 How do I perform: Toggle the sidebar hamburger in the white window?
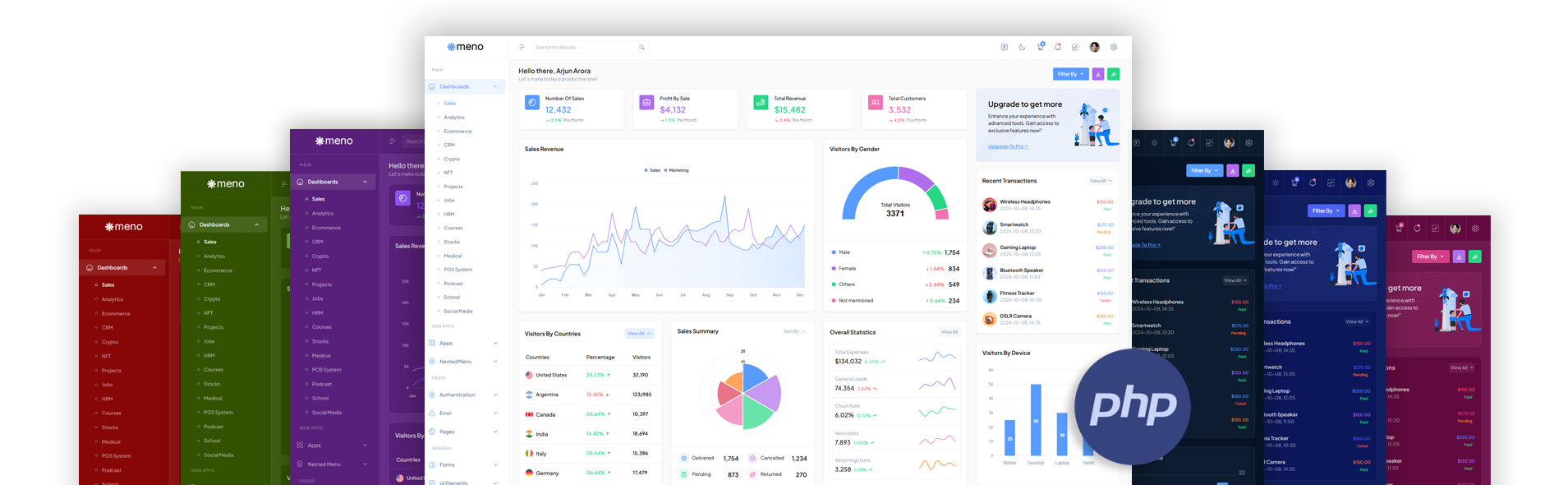click(522, 48)
